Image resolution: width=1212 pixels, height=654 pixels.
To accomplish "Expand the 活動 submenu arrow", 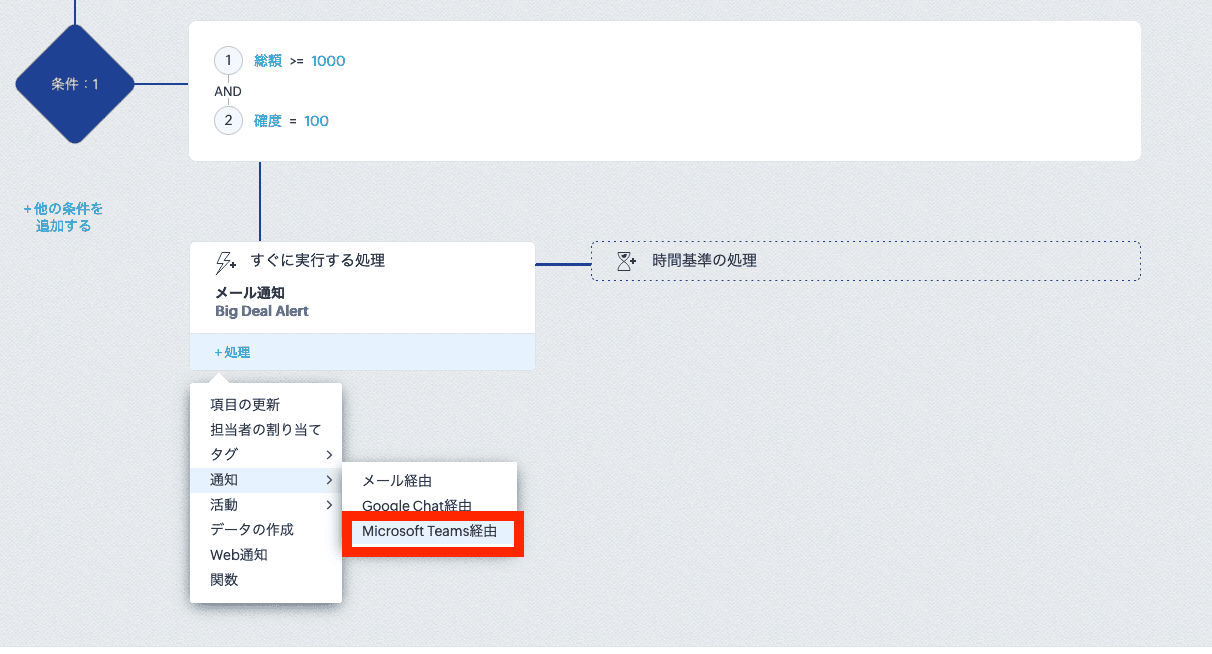I will [329, 505].
